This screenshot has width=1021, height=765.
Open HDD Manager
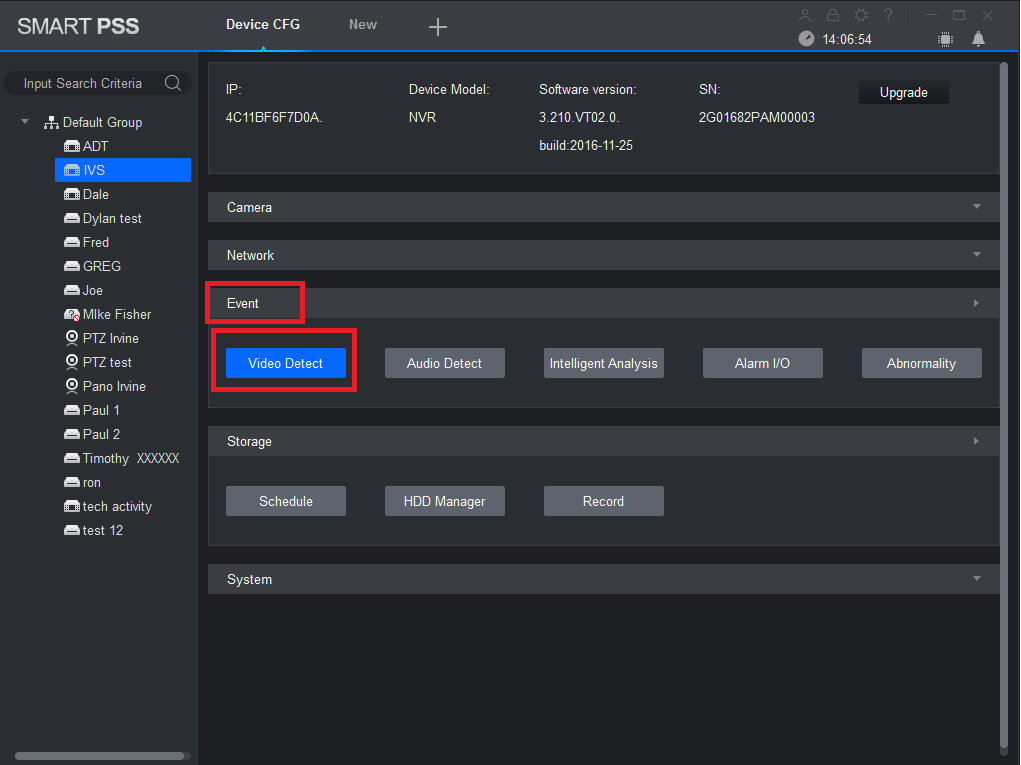[x=444, y=501]
